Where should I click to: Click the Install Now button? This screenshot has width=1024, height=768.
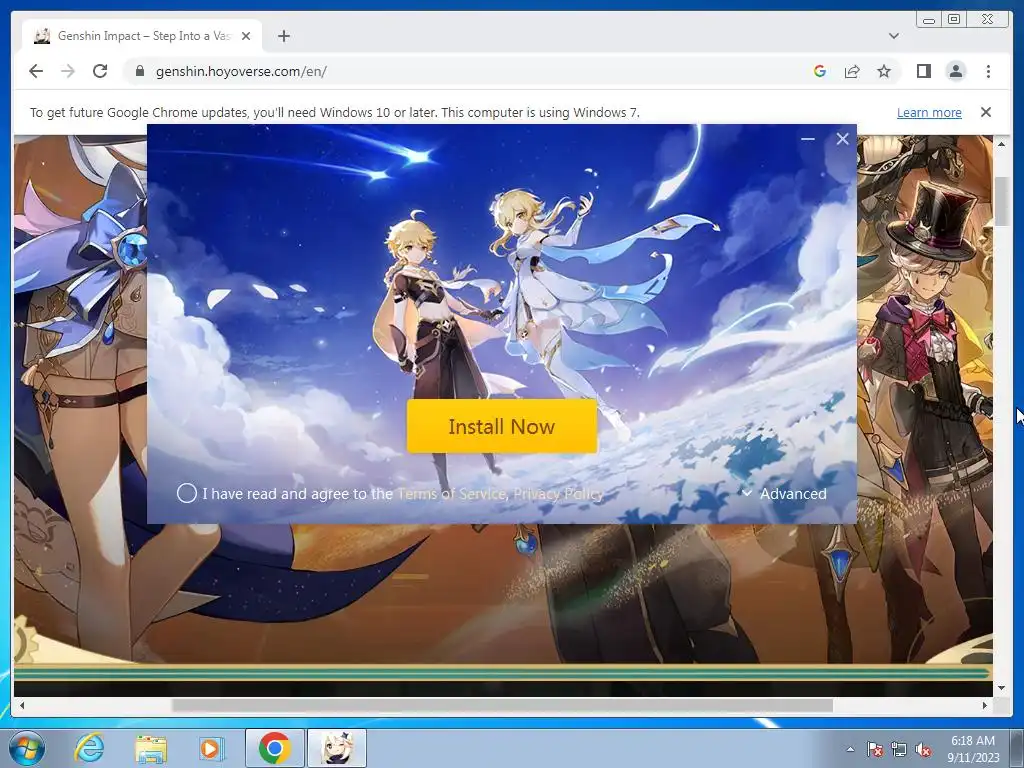502,426
